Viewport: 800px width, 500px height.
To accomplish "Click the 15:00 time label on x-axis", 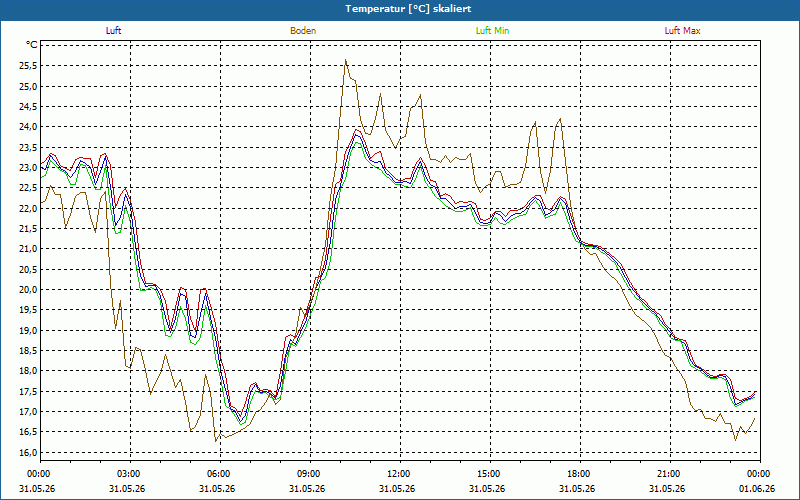I will point(488,474).
